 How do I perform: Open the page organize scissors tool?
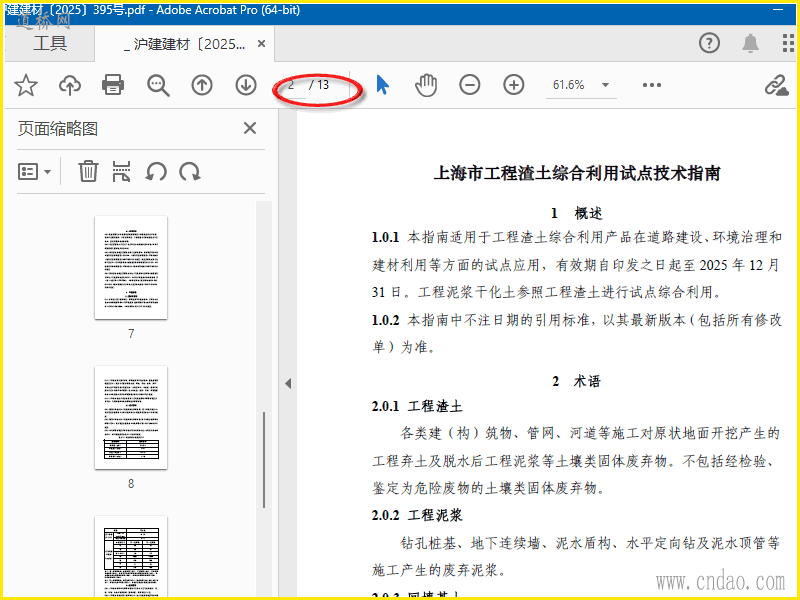[121, 171]
